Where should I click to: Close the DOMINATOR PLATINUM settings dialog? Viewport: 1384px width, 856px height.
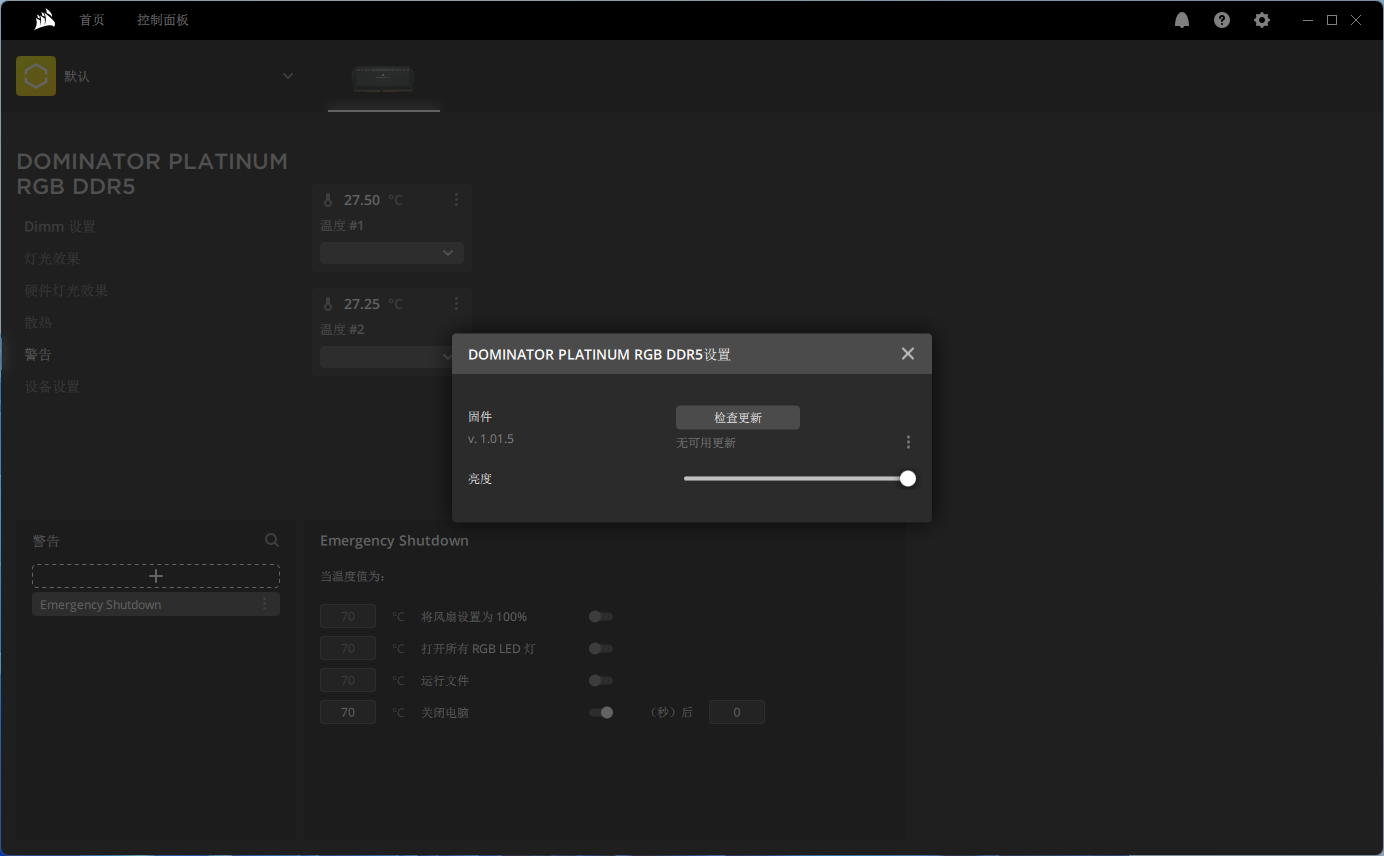tap(907, 354)
